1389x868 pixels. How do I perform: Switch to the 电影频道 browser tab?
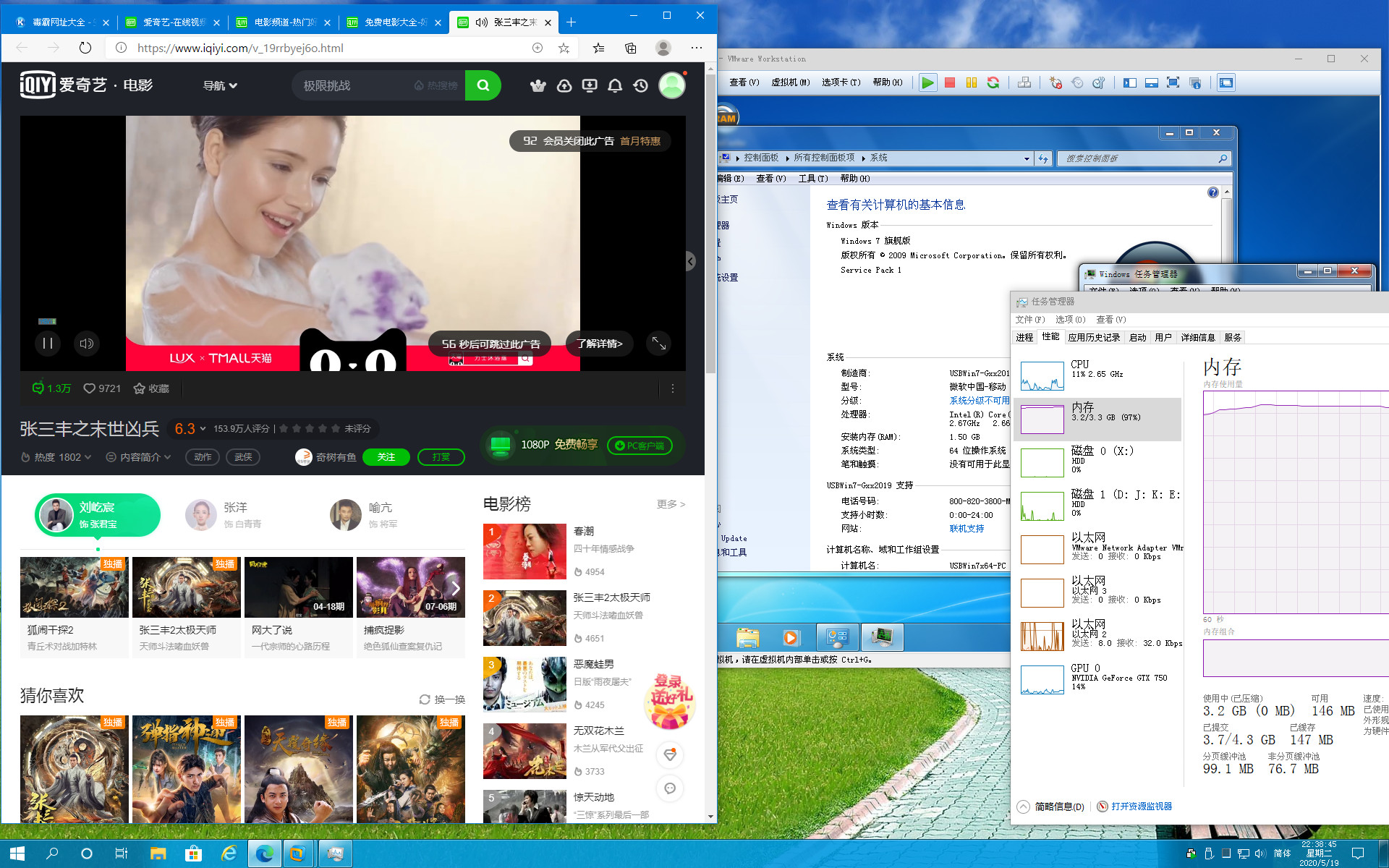point(284,22)
